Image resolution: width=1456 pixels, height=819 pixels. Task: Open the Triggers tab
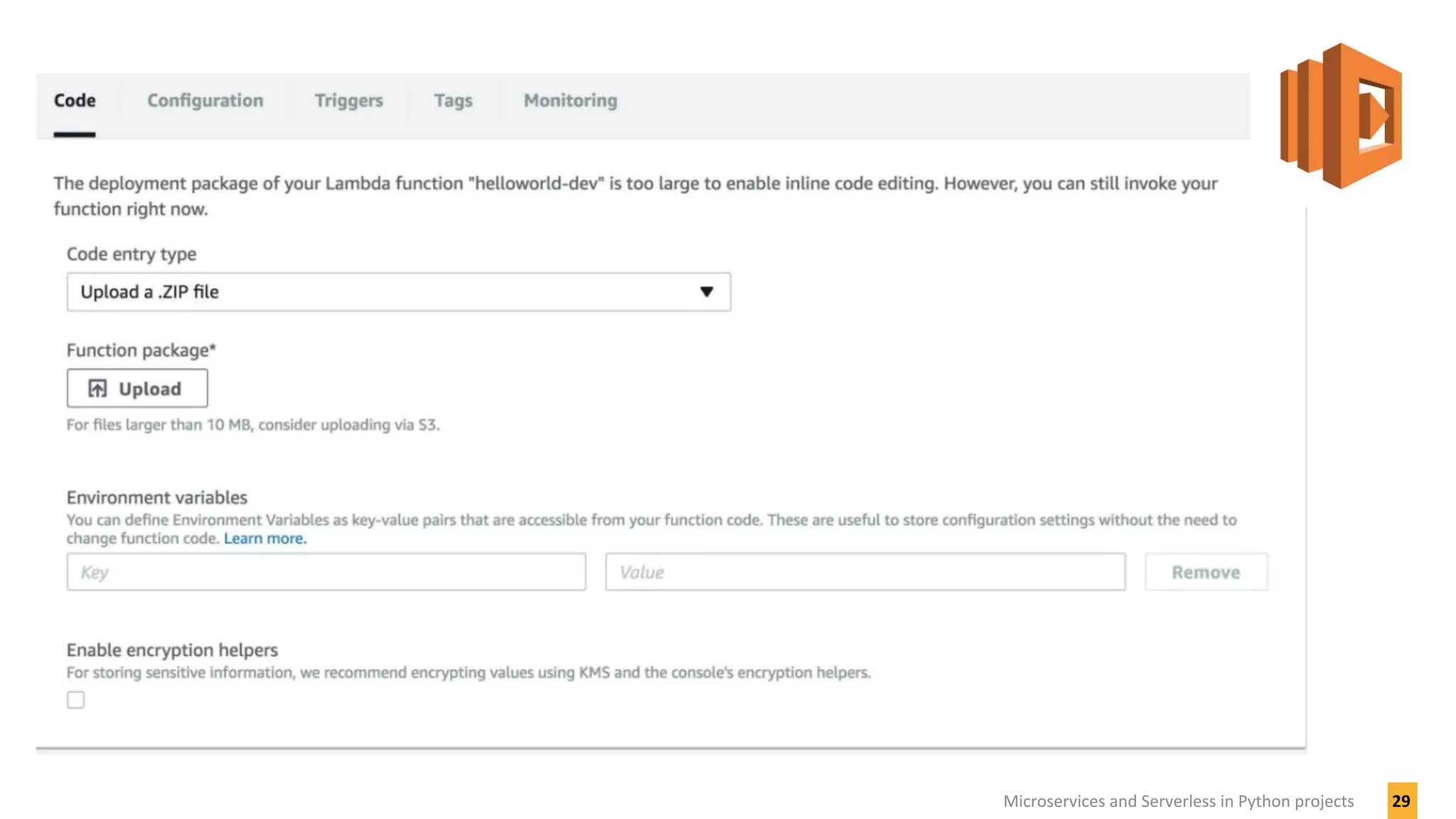pyautogui.click(x=348, y=101)
